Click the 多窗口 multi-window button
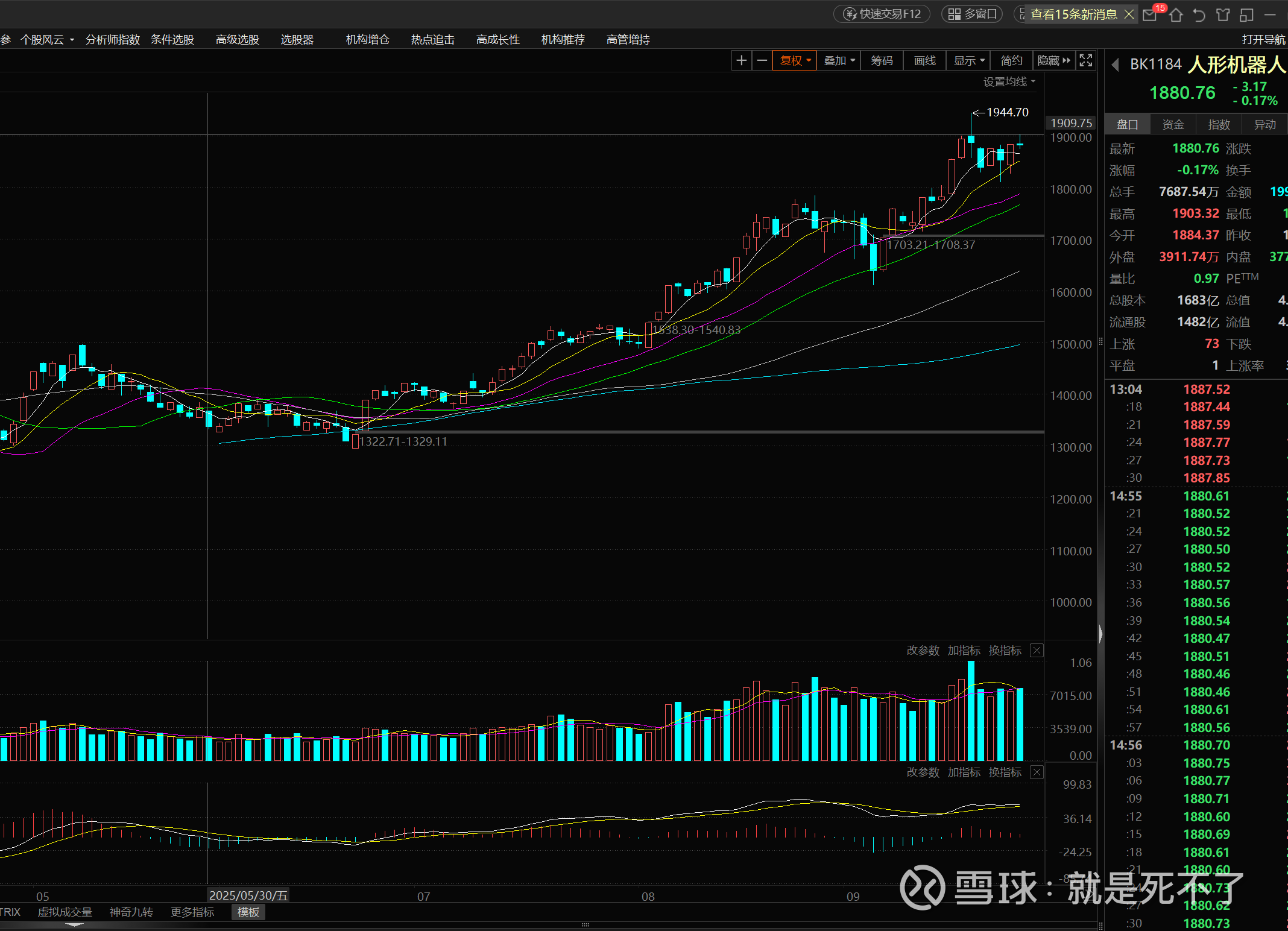Viewport: 1288px width, 931px height. [x=972, y=14]
